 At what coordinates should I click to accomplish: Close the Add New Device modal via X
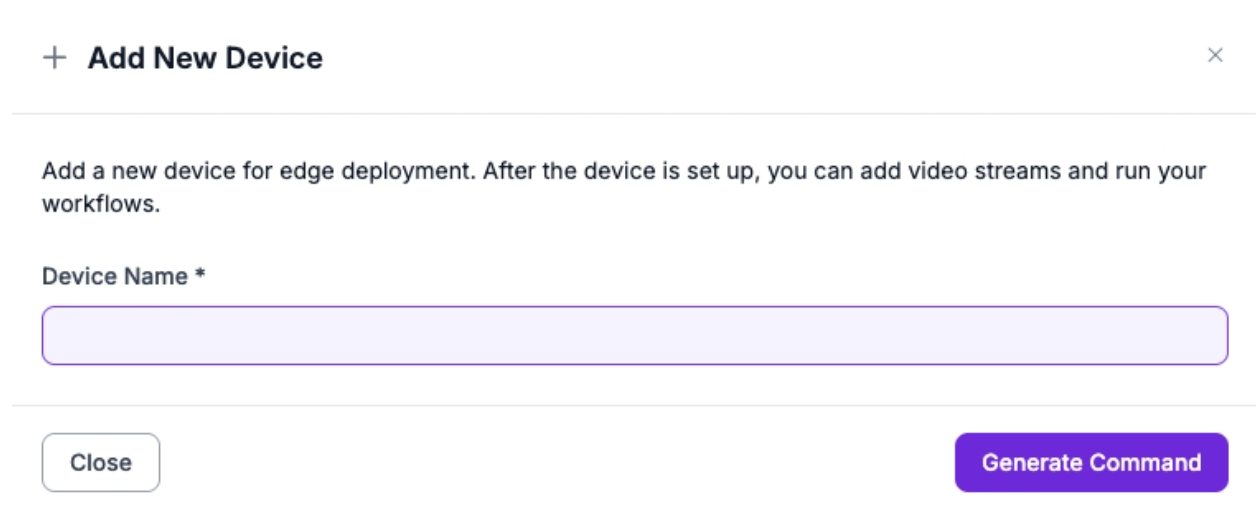[1215, 56]
